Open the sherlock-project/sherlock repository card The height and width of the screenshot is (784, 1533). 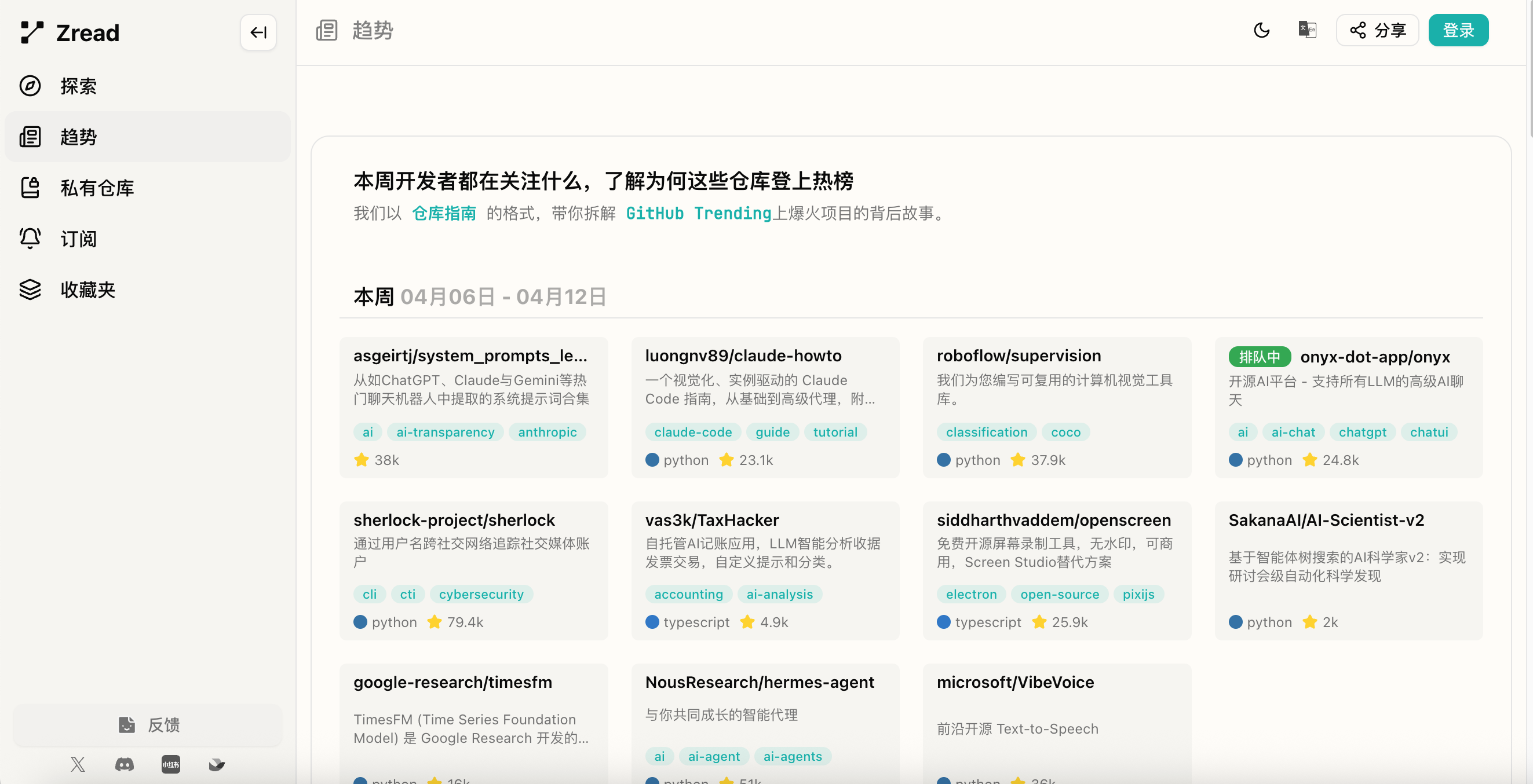454,520
